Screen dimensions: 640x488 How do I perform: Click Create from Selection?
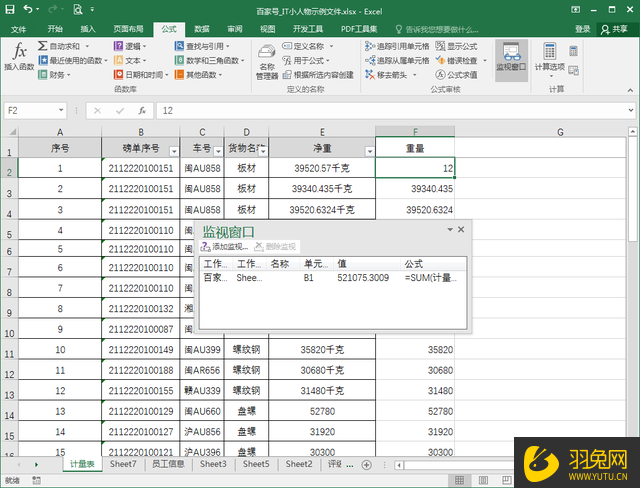(318, 75)
